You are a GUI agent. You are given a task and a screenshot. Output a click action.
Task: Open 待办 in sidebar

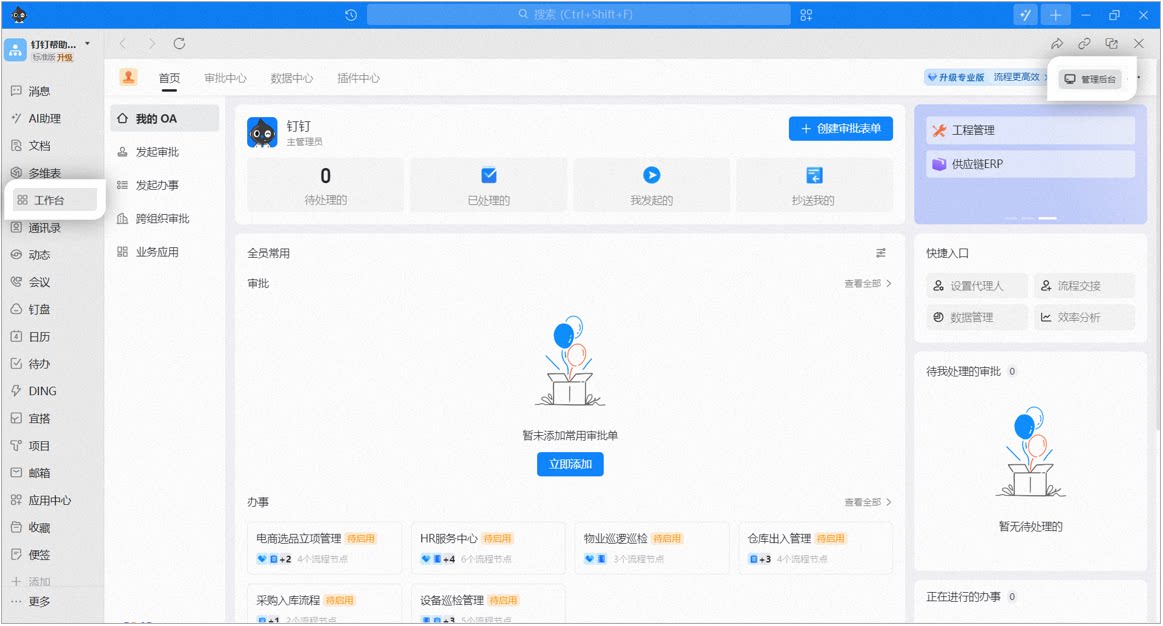(31, 364)
